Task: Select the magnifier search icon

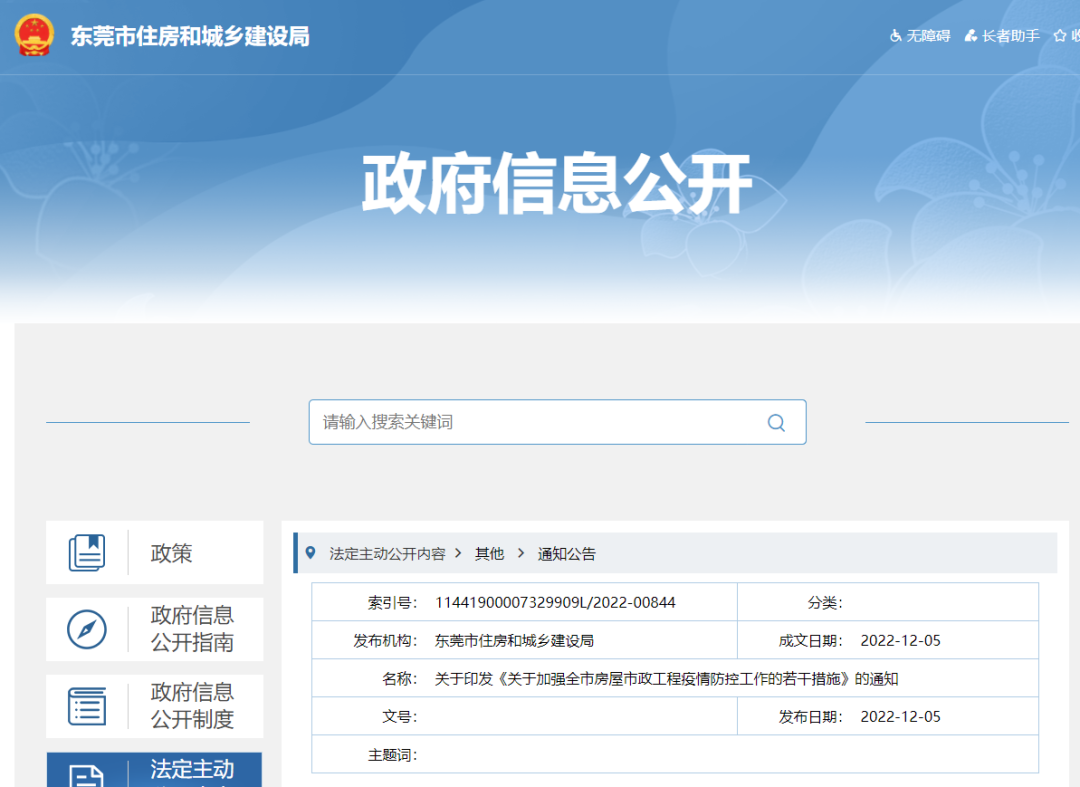Action: 776,422
